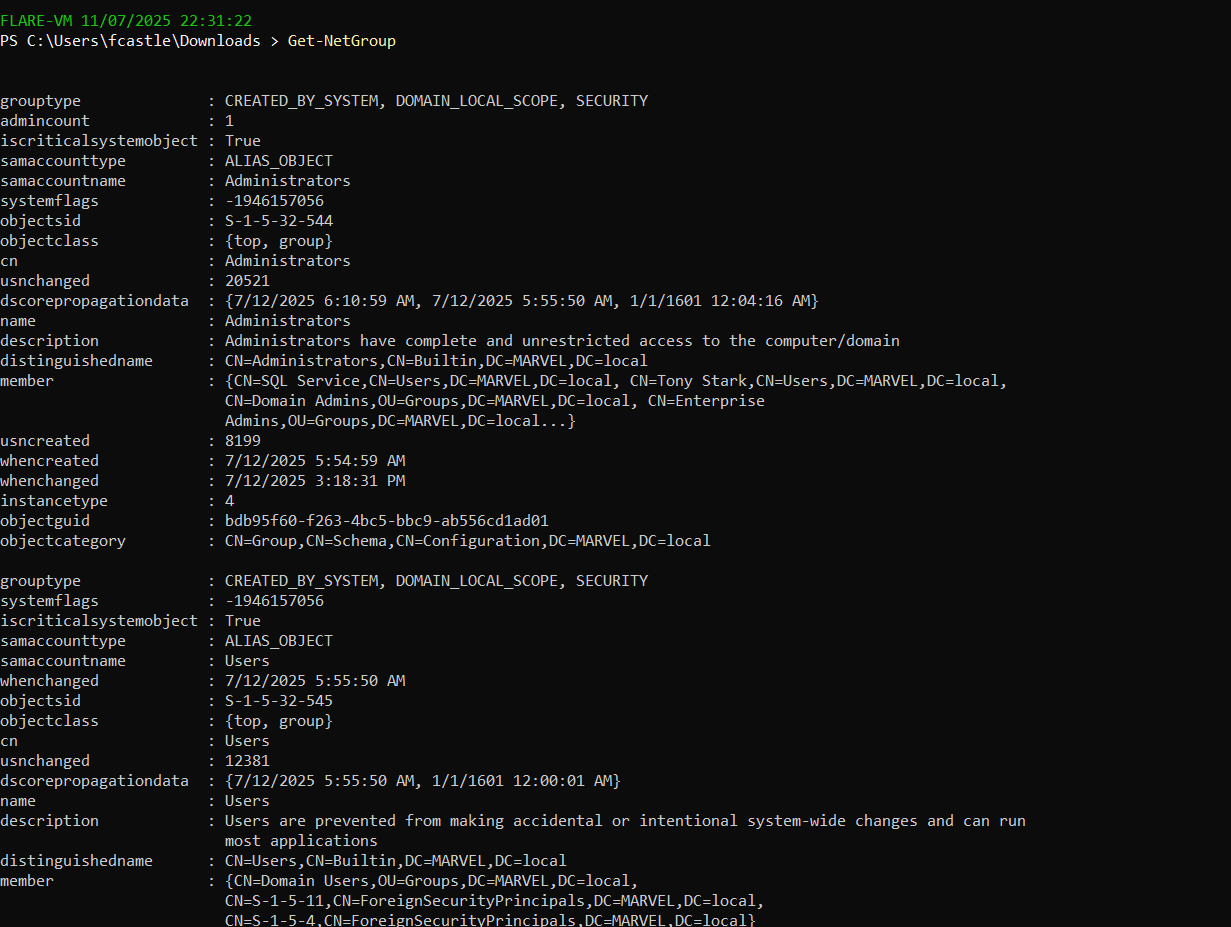Click the instancetype value 4
The width and height of the screenshot is (1231, 927).
[229, 501]
